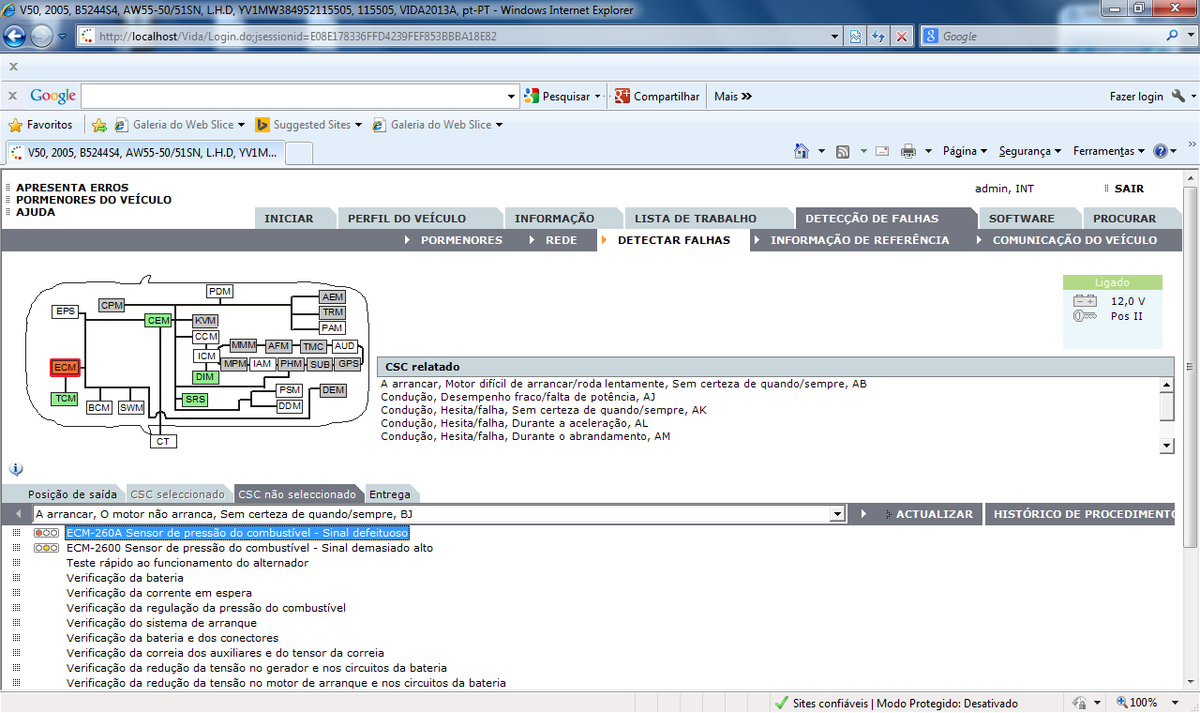Screen dimensions: 1200x713
Task: Open the blue information icon below diagram
Action: tap(16, 469)
